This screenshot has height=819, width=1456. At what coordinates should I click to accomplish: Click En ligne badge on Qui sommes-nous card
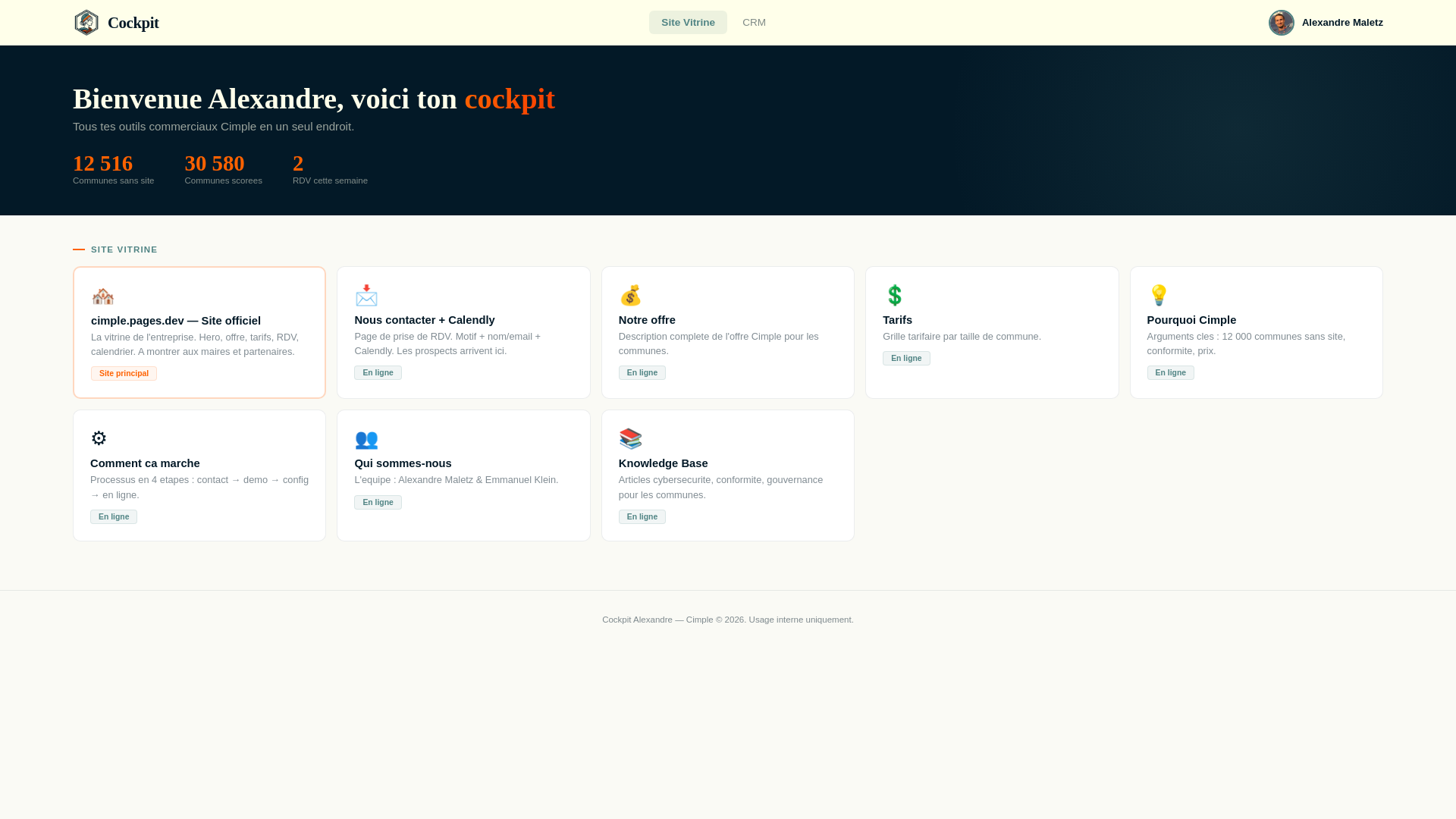(378, 502)
